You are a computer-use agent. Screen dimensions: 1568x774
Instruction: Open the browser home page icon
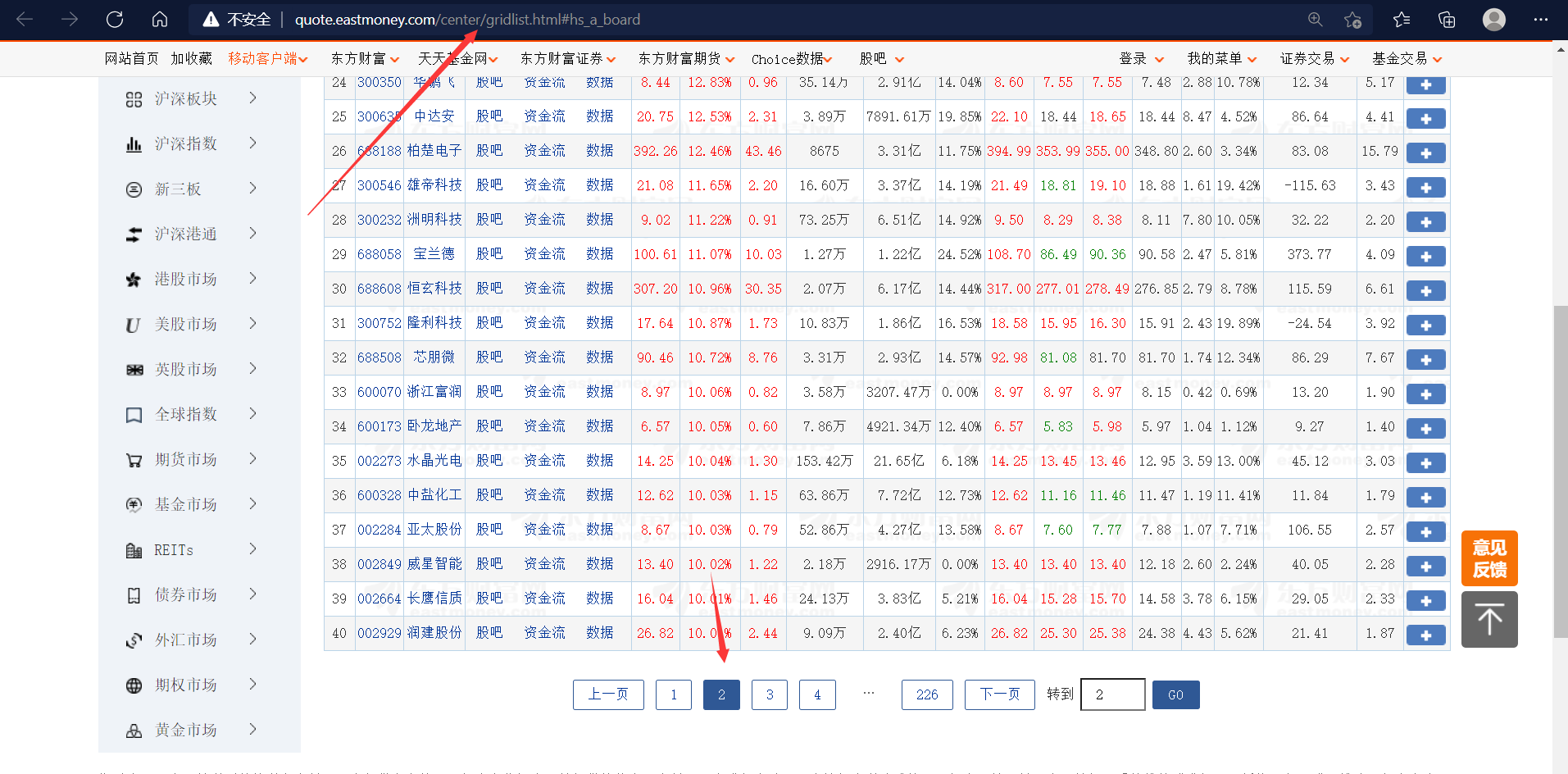pyautogui.click(x=160, y=19)
